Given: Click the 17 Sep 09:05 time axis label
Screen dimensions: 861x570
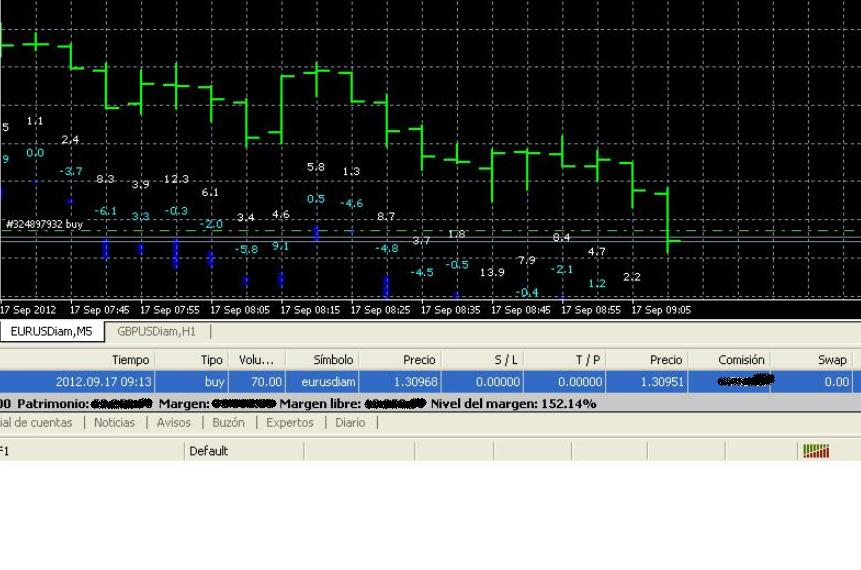Looking at the screenshot, I should pyautogui.click(x=661, y=310).
